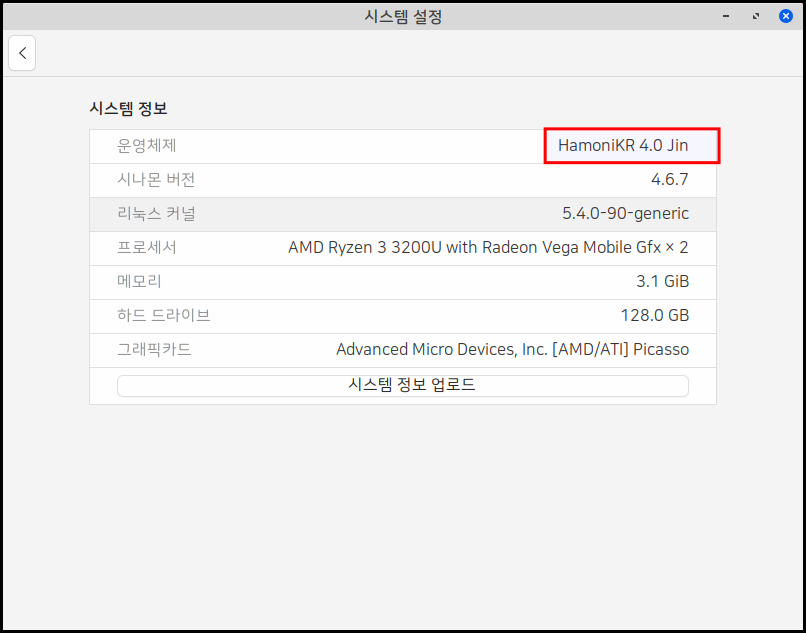
Task: Click the 하드 드라이브 label
Action: (x=164, y=316)
